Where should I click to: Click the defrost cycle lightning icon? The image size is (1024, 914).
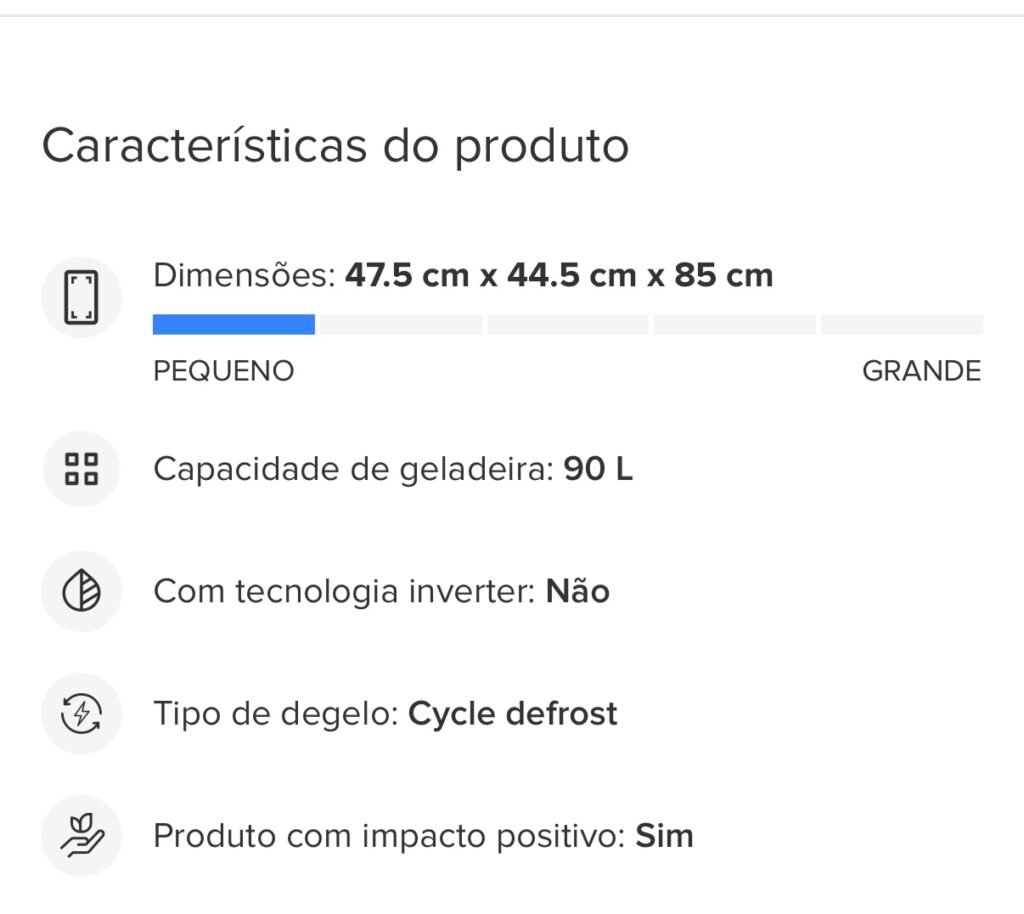pyautogui.click(x=81, y=713)
